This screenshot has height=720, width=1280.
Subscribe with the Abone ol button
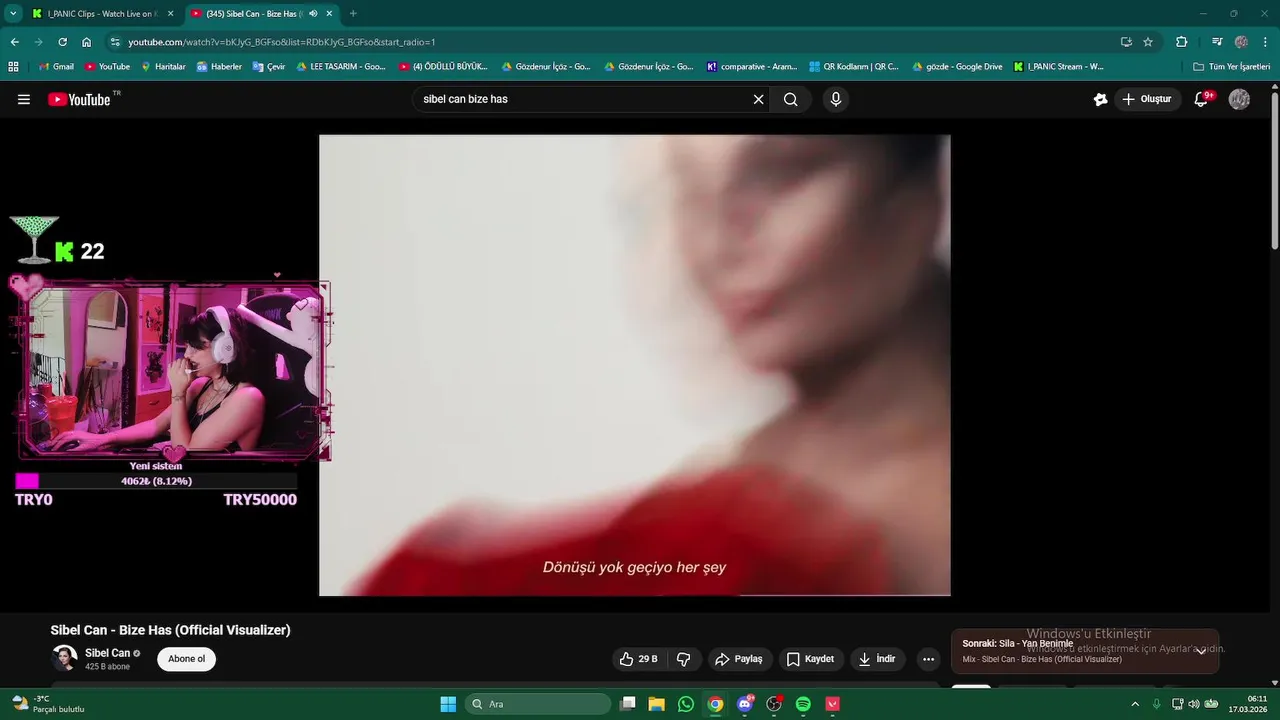tap(186, 659)
